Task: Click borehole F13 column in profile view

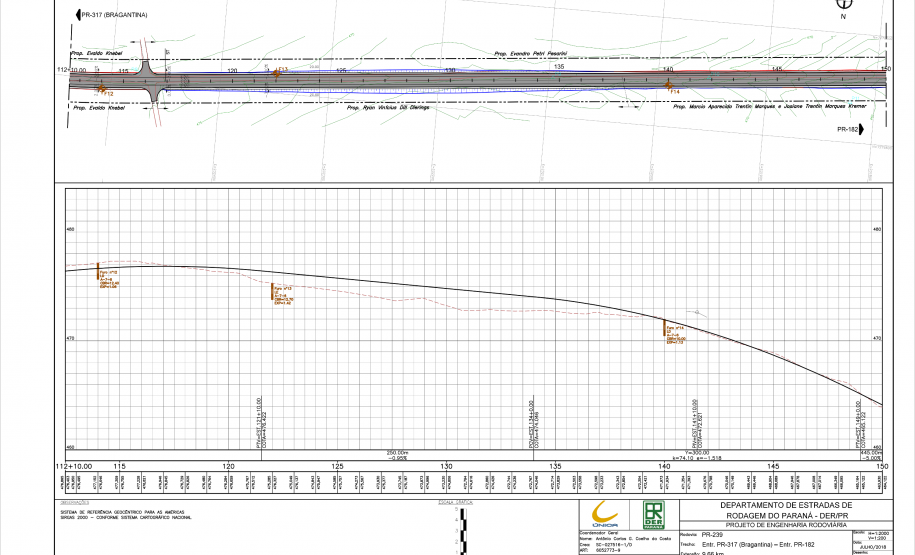Action: [x=273, y=292]
